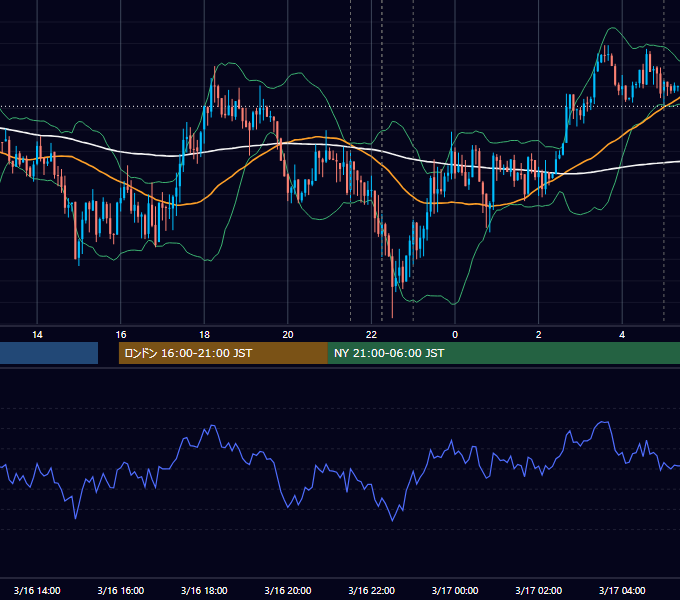The image size is (680, 600).
Task: Click the 20 hour label on price chart axis
Action: tap(288, 335)
